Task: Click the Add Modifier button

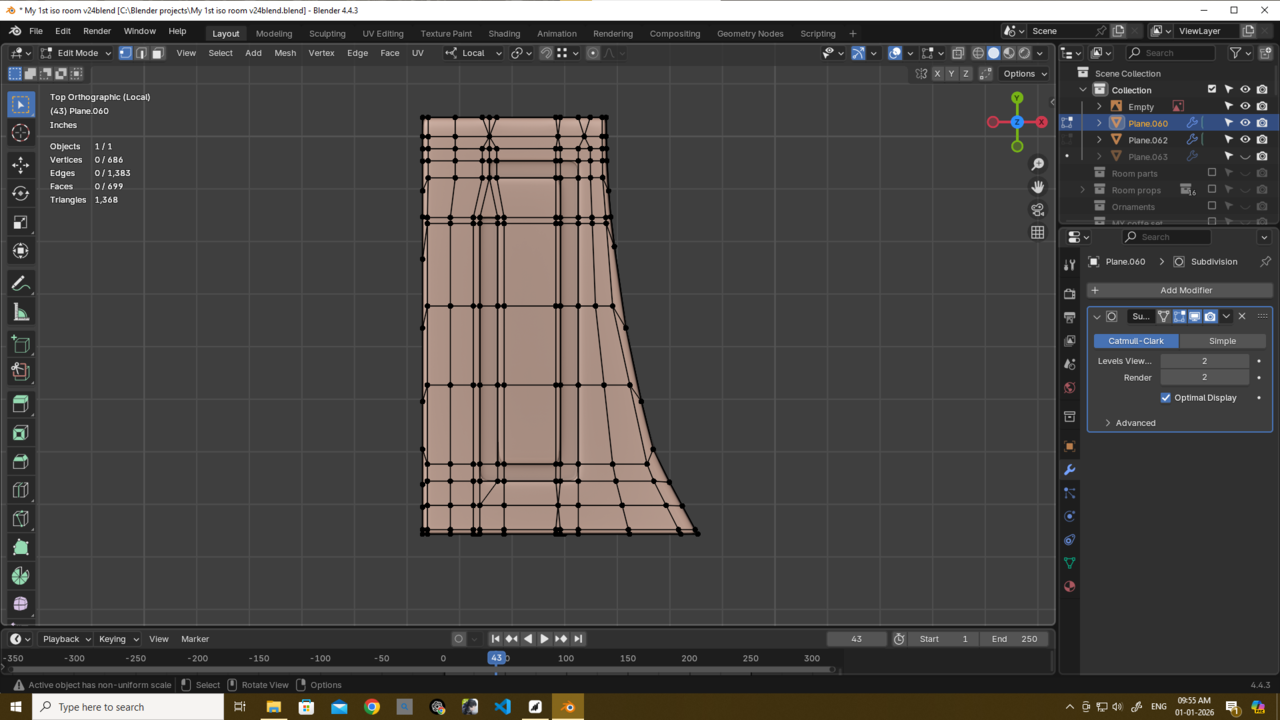Action: pos(1185,290)
